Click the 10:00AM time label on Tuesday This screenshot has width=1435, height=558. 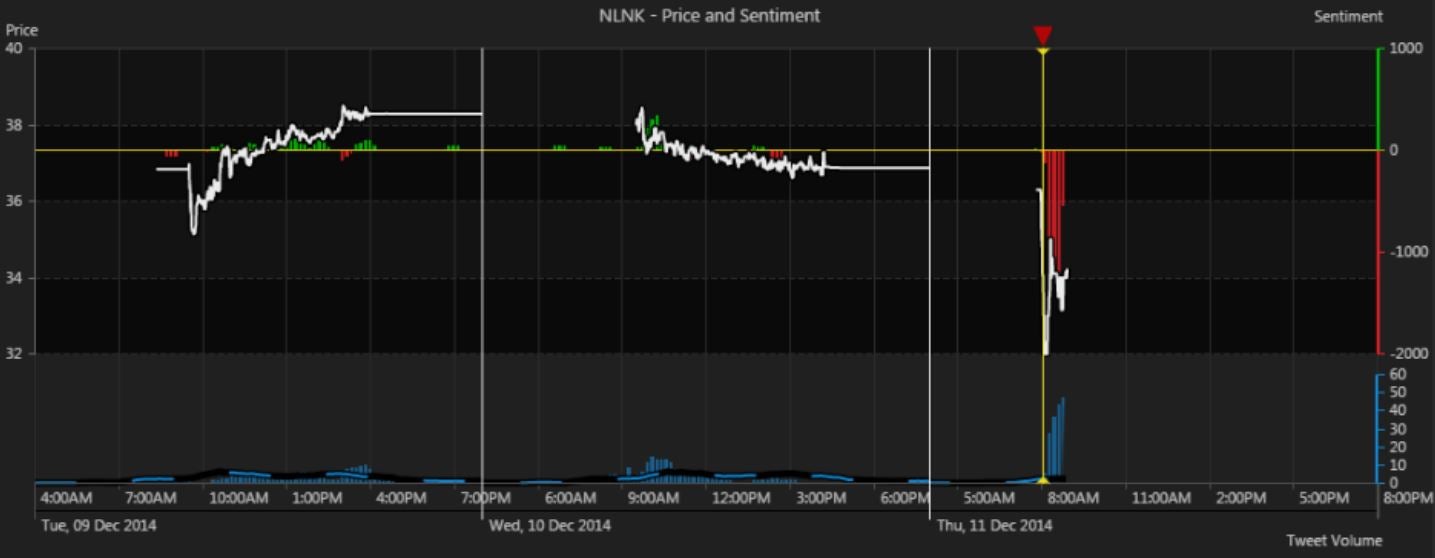tap(238, 497)
